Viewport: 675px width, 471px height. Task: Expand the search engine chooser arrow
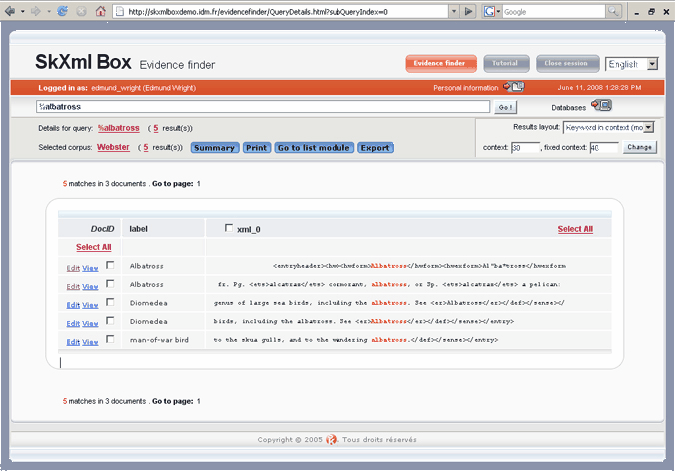pyautogui.click(x=498, y=12)
